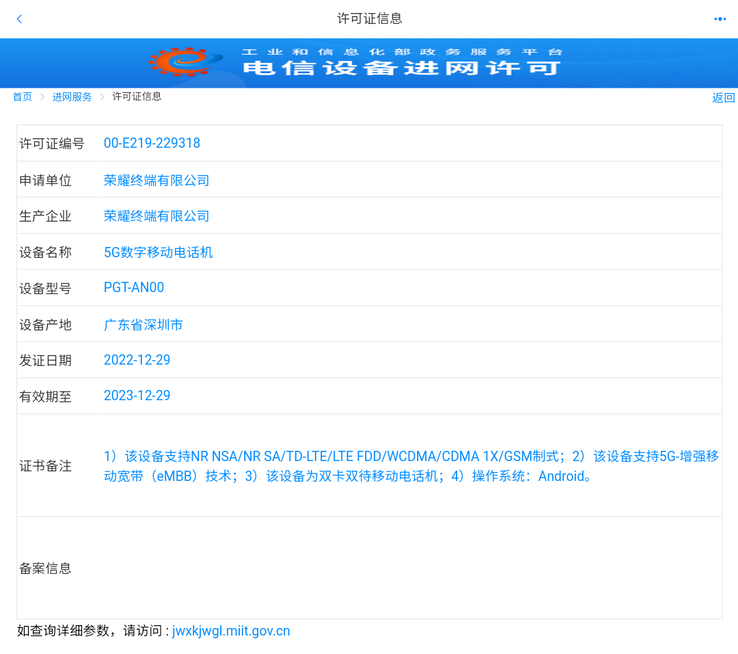Viewport: 738px width, 654px height.
Task: Tap the 许可证信息 page title at top
Action: tap(369, 19)
